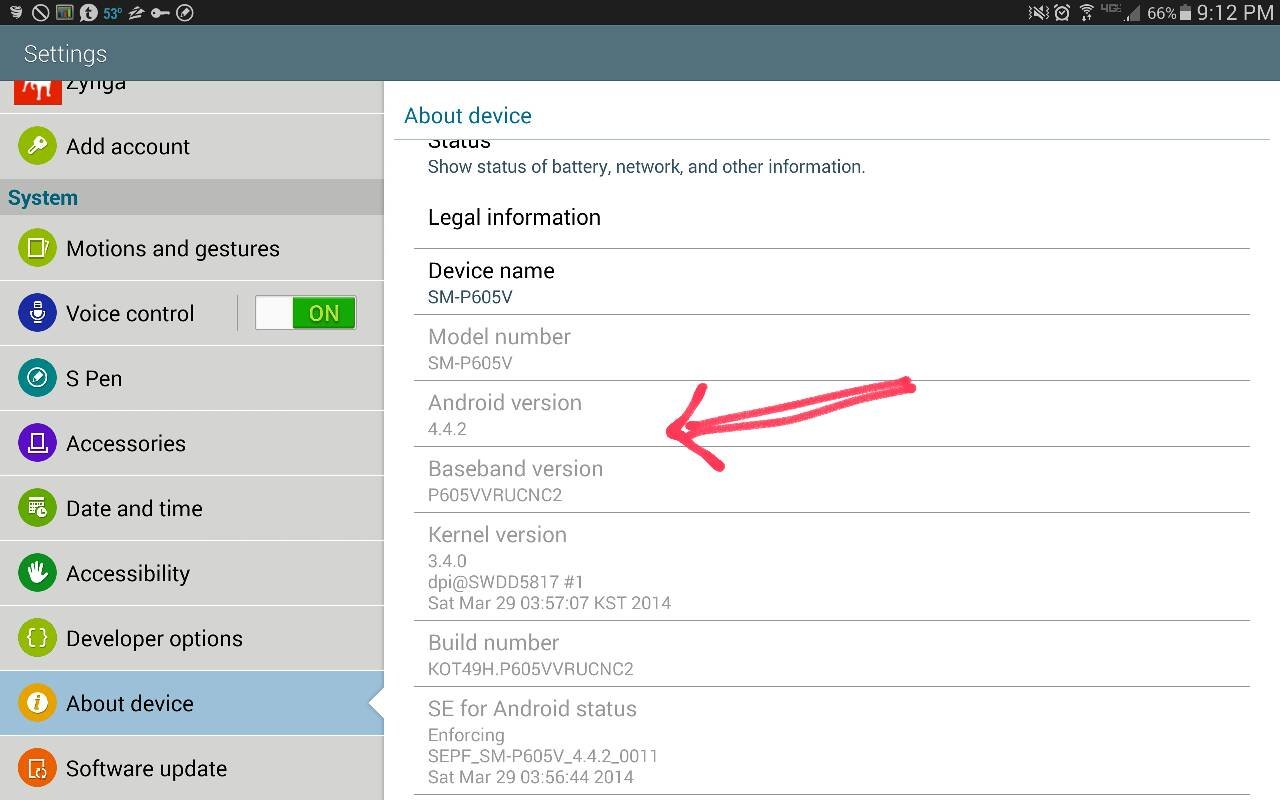Turn off the Voice control switch

coord(305,313)
